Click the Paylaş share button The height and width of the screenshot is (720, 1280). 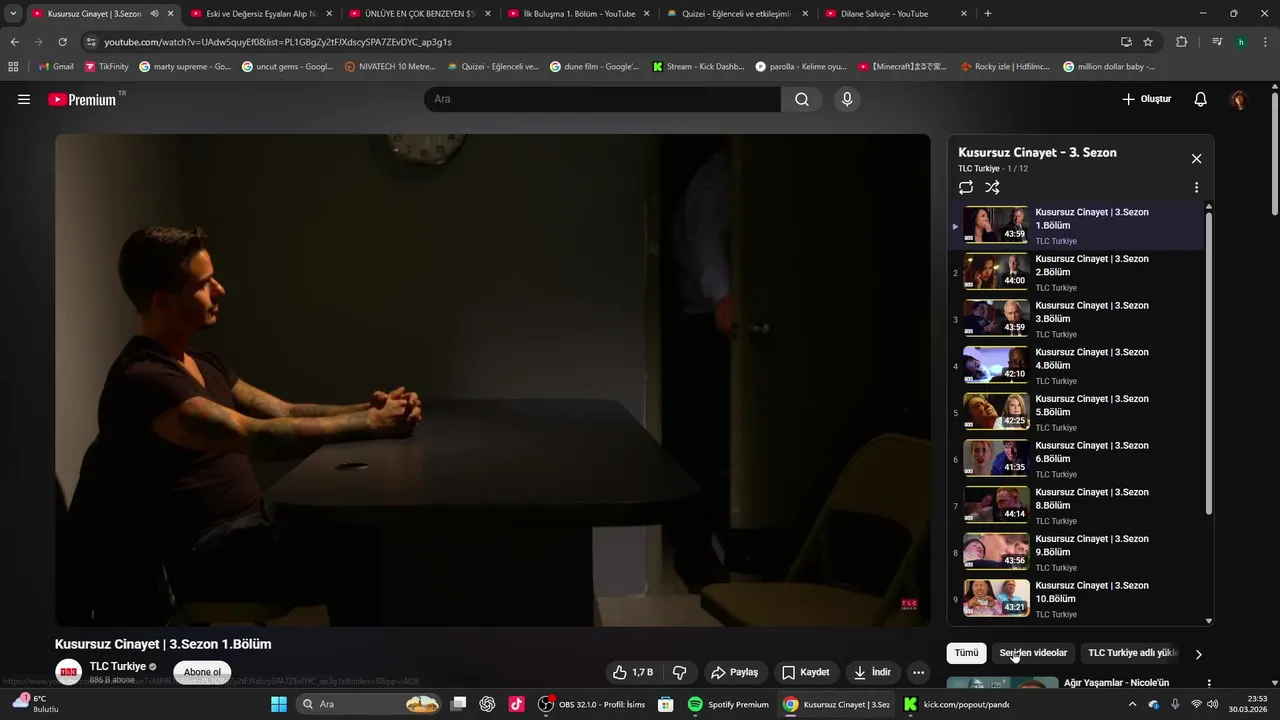[734, 672]
